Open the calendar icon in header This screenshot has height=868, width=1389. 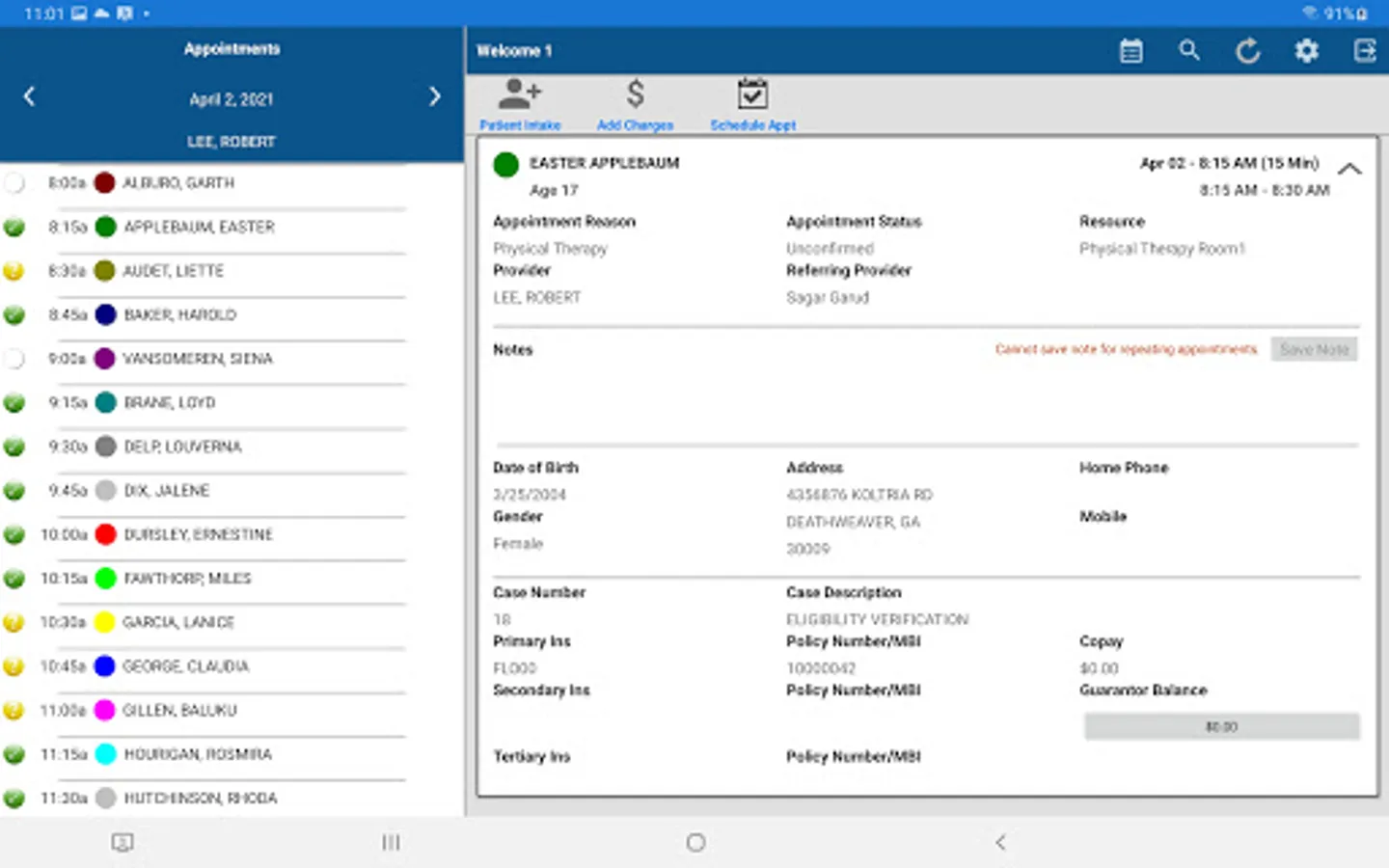click(x=1130, y=51)
